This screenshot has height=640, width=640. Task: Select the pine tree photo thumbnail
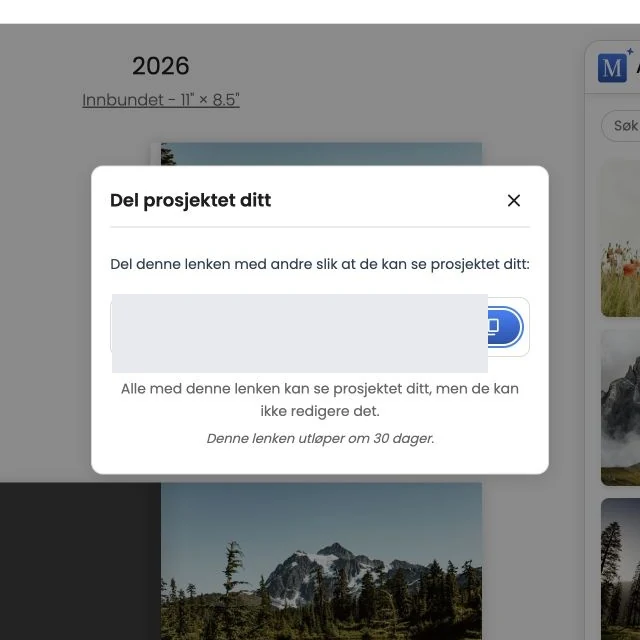coord(620,569)
